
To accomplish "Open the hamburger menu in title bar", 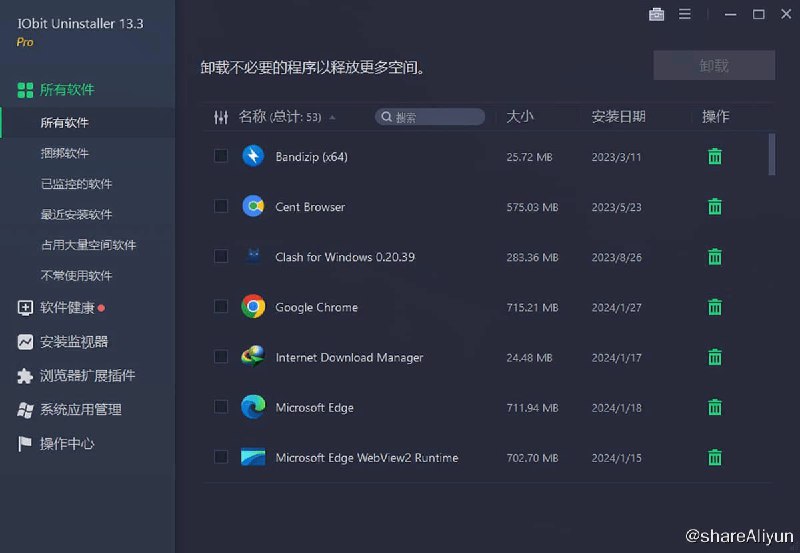I will point(685,14).
